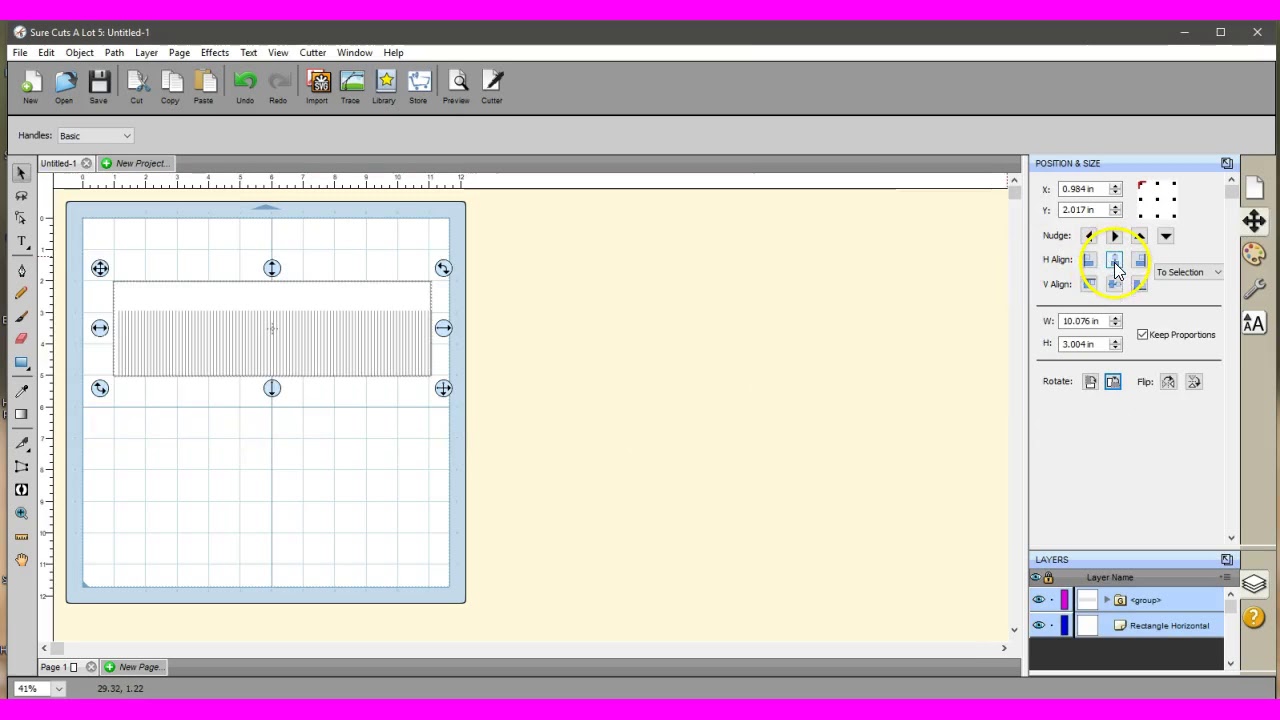Click the blue Rectangle Horizontal color swatch
The width and height of the screenshot is (1280, 720).
coord(1064,626)
